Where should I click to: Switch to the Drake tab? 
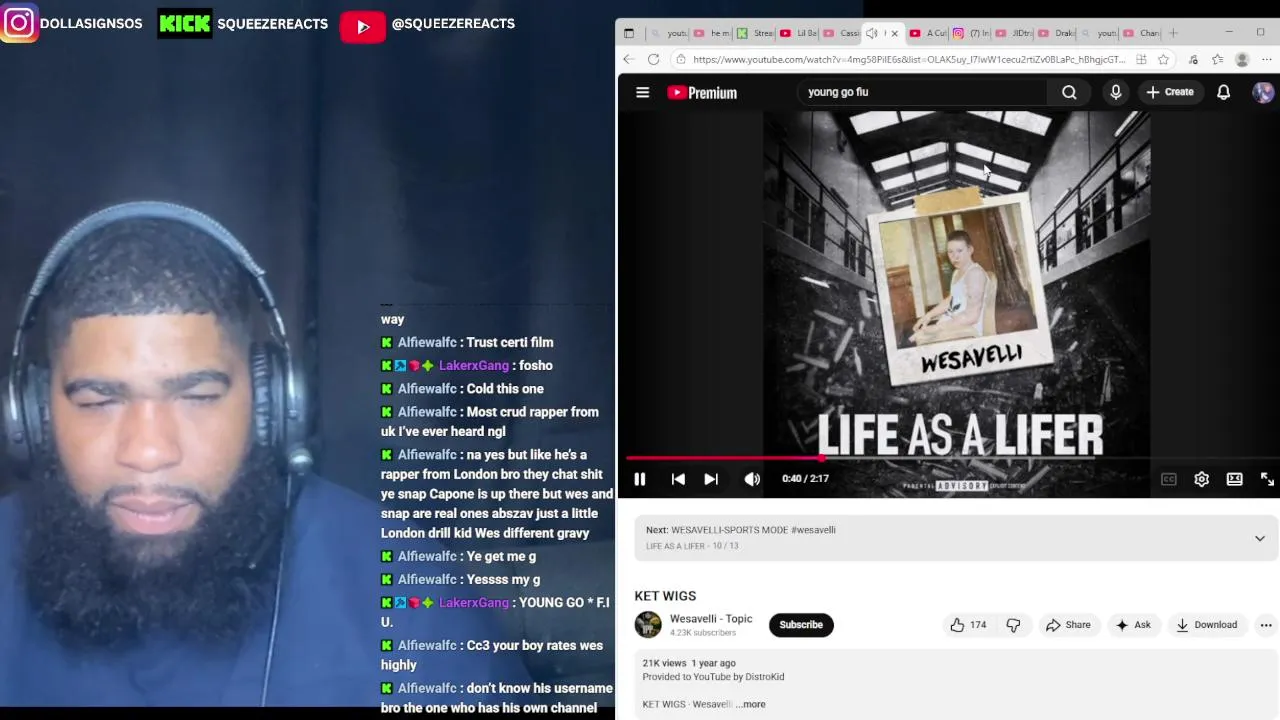[1056, 33]
